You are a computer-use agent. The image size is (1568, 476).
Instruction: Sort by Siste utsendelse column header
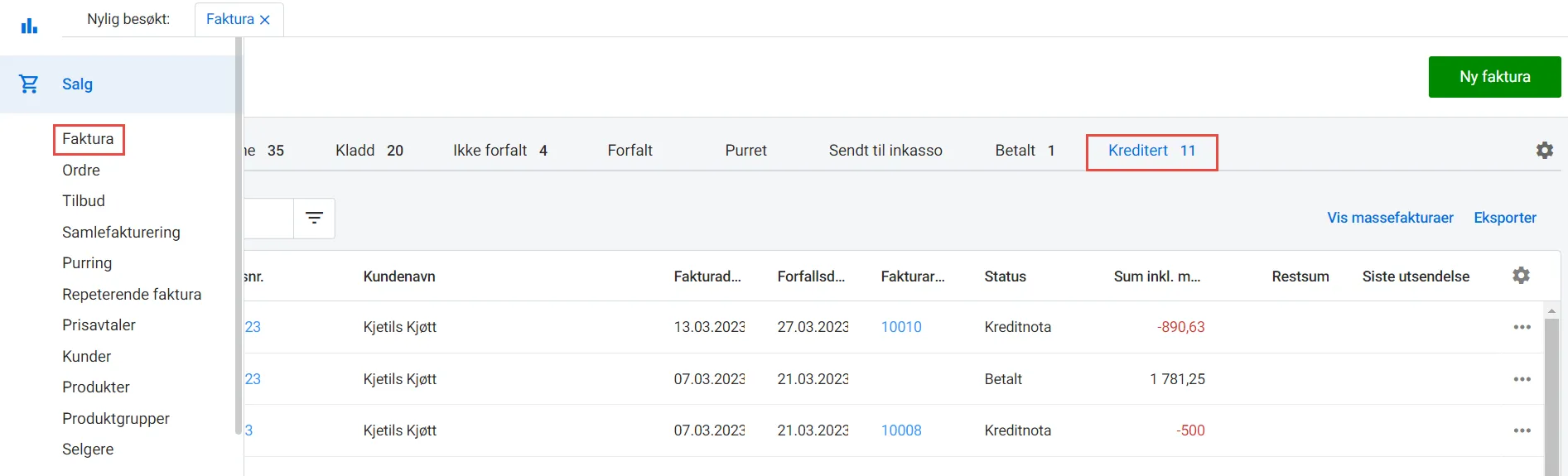[1416, 276]
